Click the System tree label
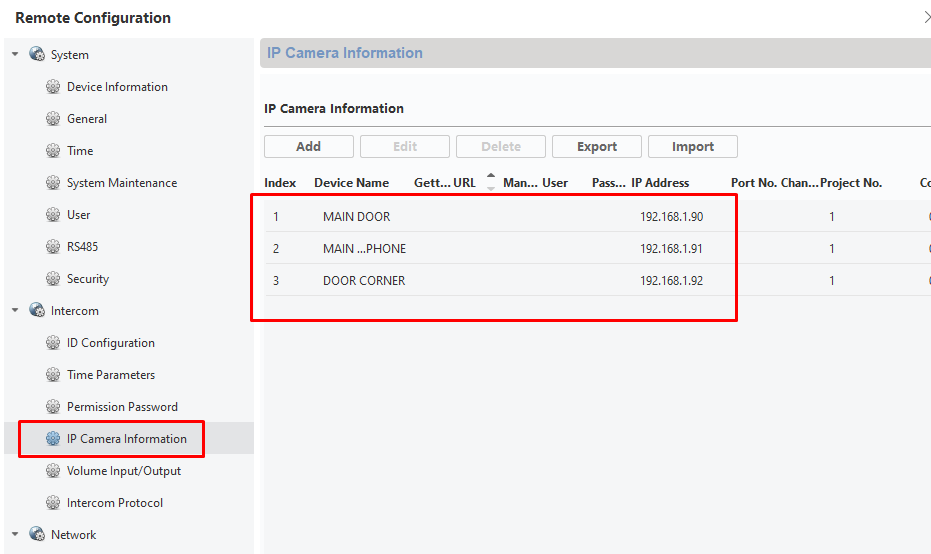 (69, 55)
